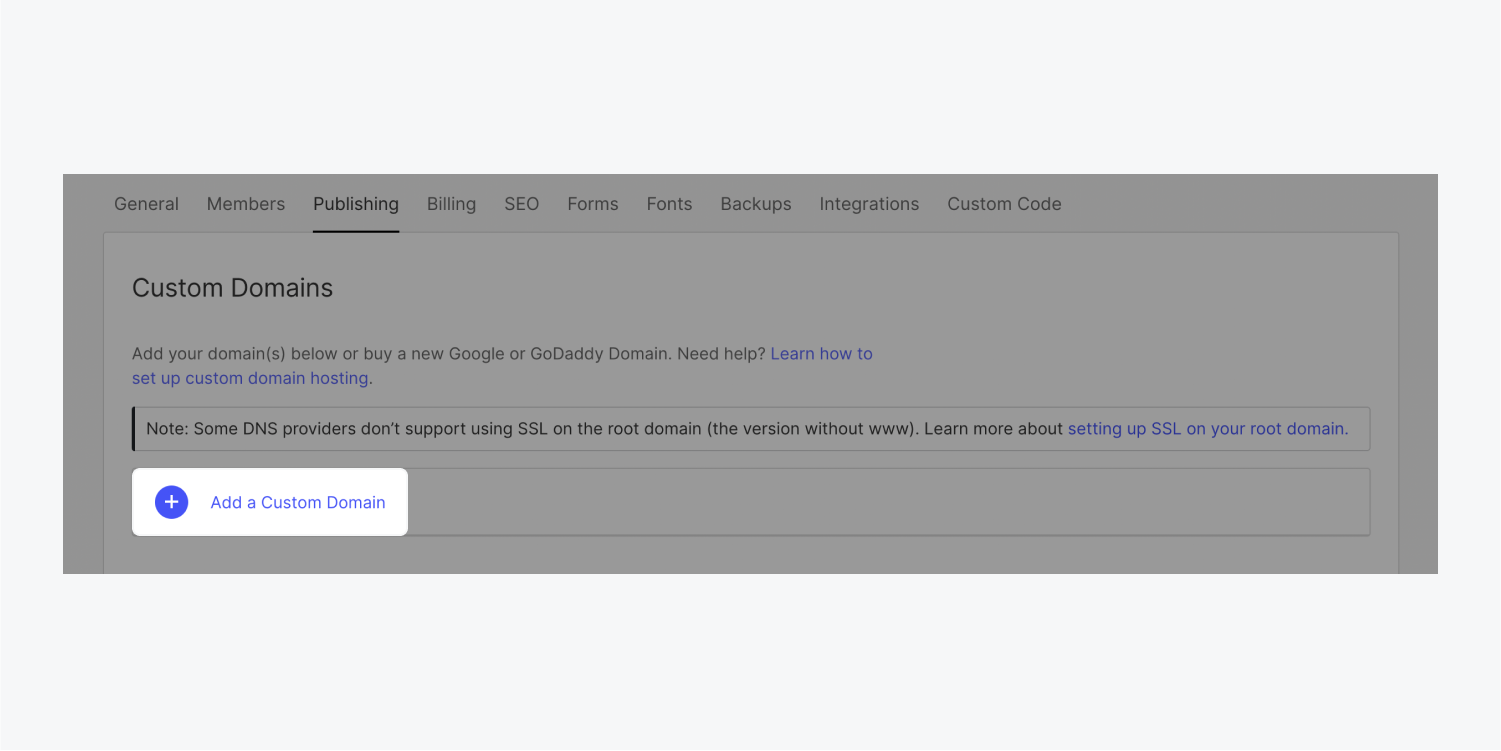Screen dimensions: 1501x751
Task: Open the Fonts tab
Action: pos(669,204)
